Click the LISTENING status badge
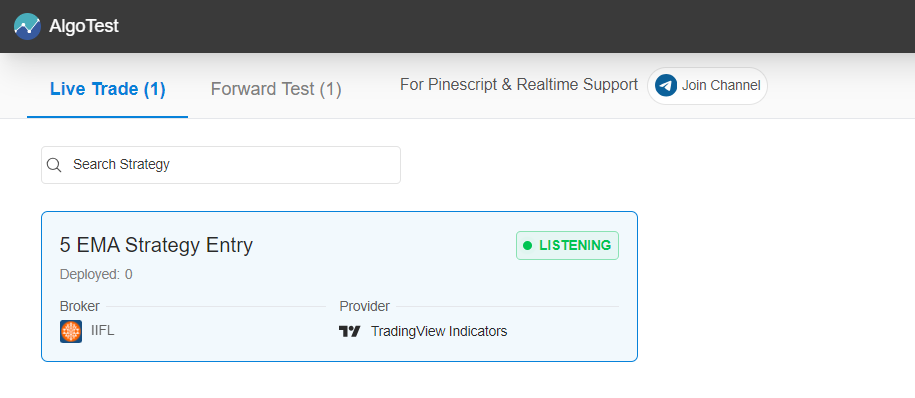 click(567, 246)
